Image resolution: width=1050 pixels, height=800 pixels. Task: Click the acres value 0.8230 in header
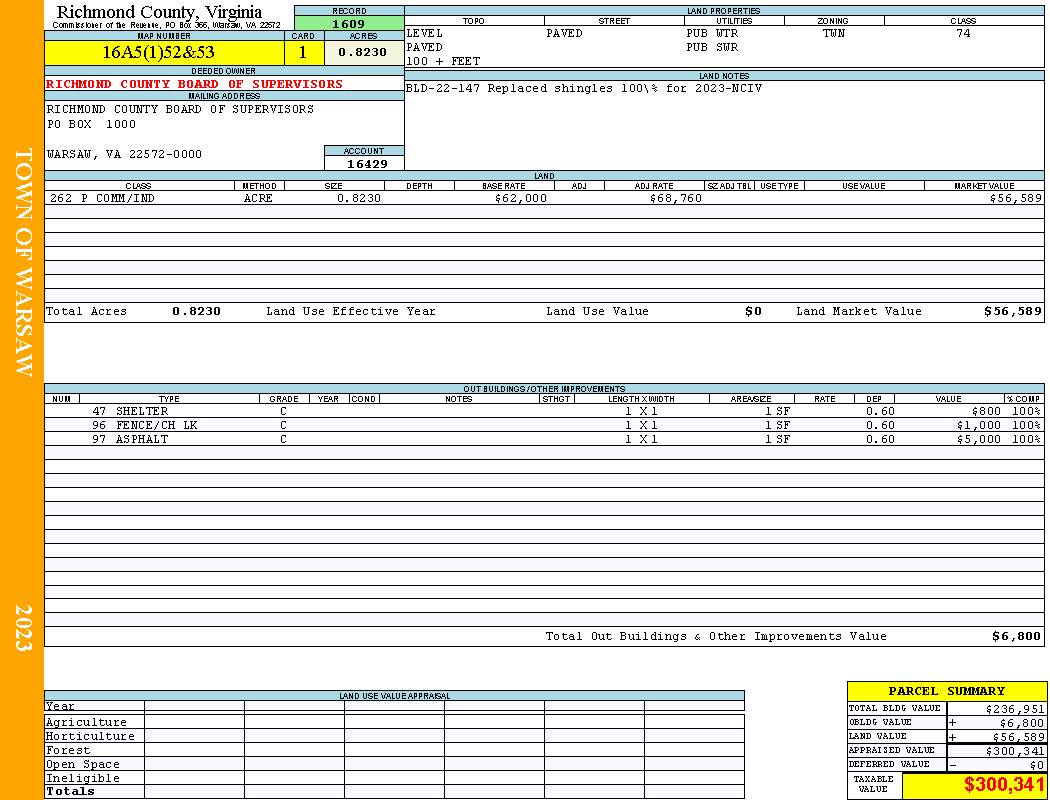click(x=362, y=52)
